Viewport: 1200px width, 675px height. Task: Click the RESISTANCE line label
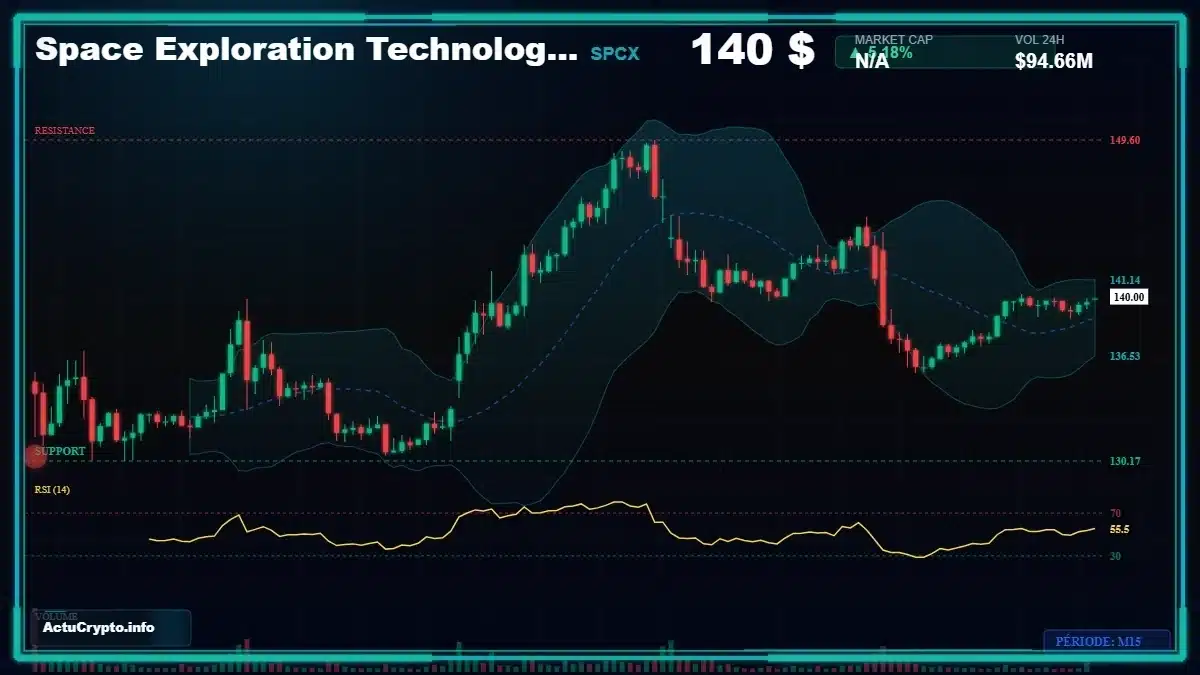point(65,130)
